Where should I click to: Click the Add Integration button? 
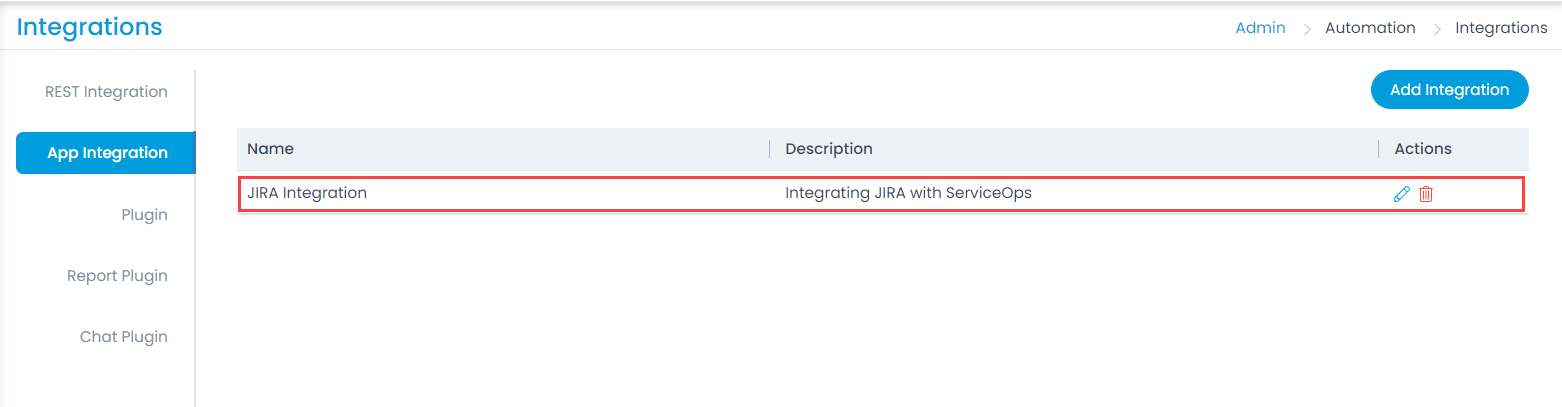pyautogui.click(x=1449, y=90)
